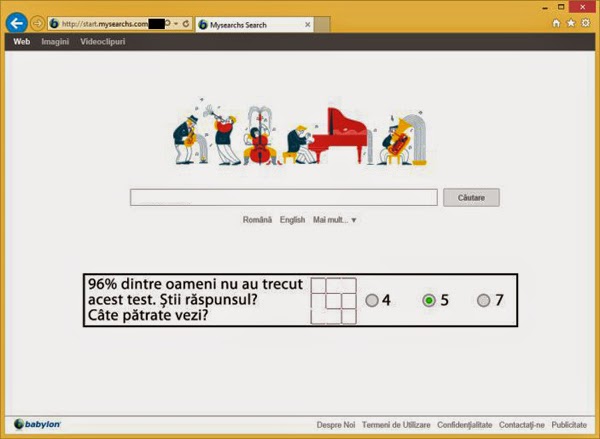Switch to Videoclipuri search category
The image size is (600, 439).
point(103,42)
